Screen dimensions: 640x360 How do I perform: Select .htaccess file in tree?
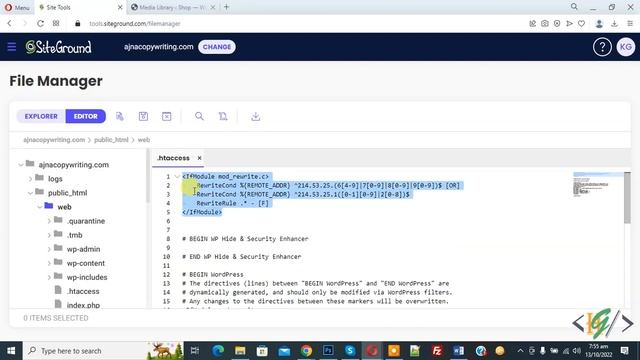pos(83,291)
